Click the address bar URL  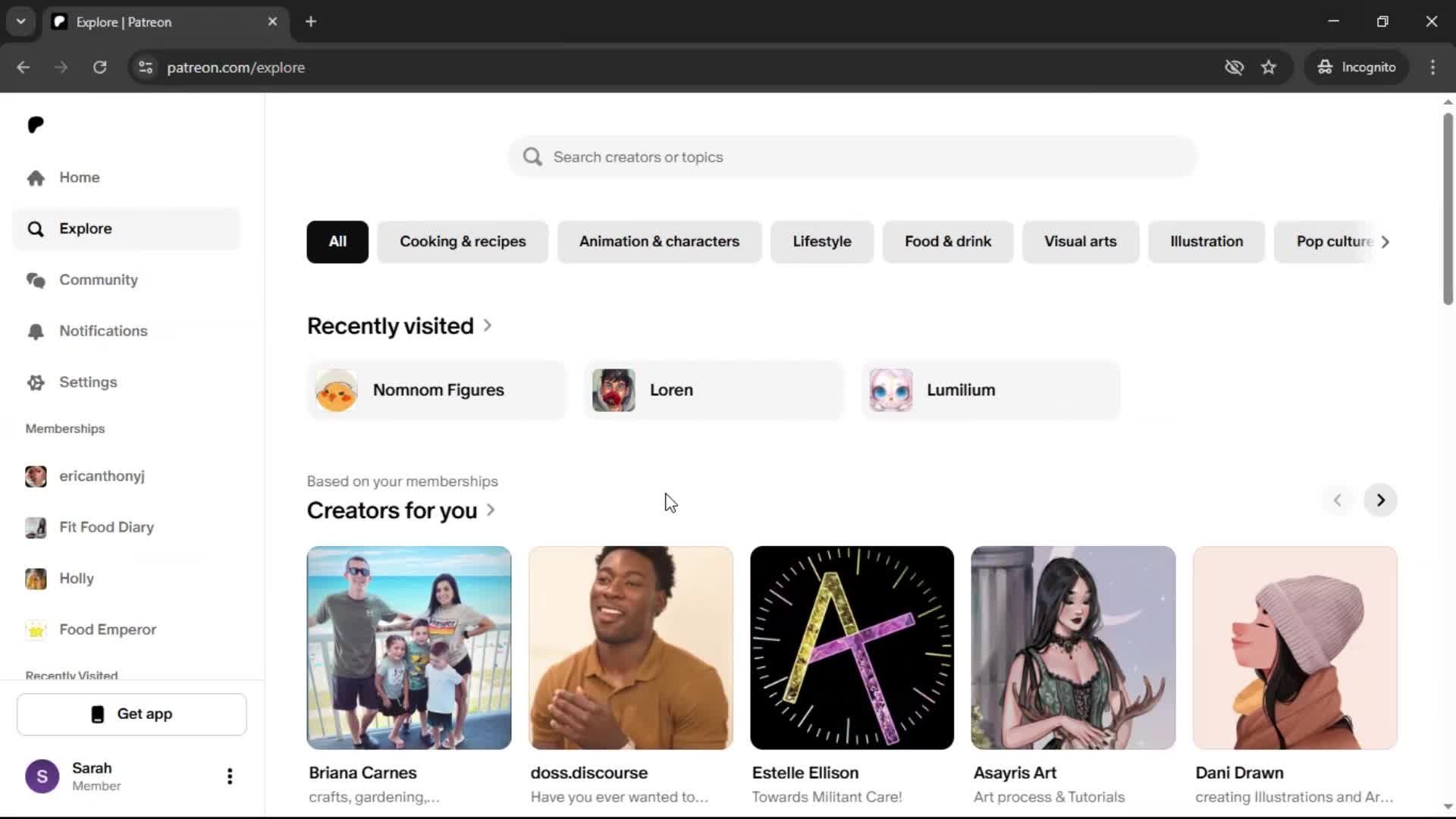coord(236,67)
